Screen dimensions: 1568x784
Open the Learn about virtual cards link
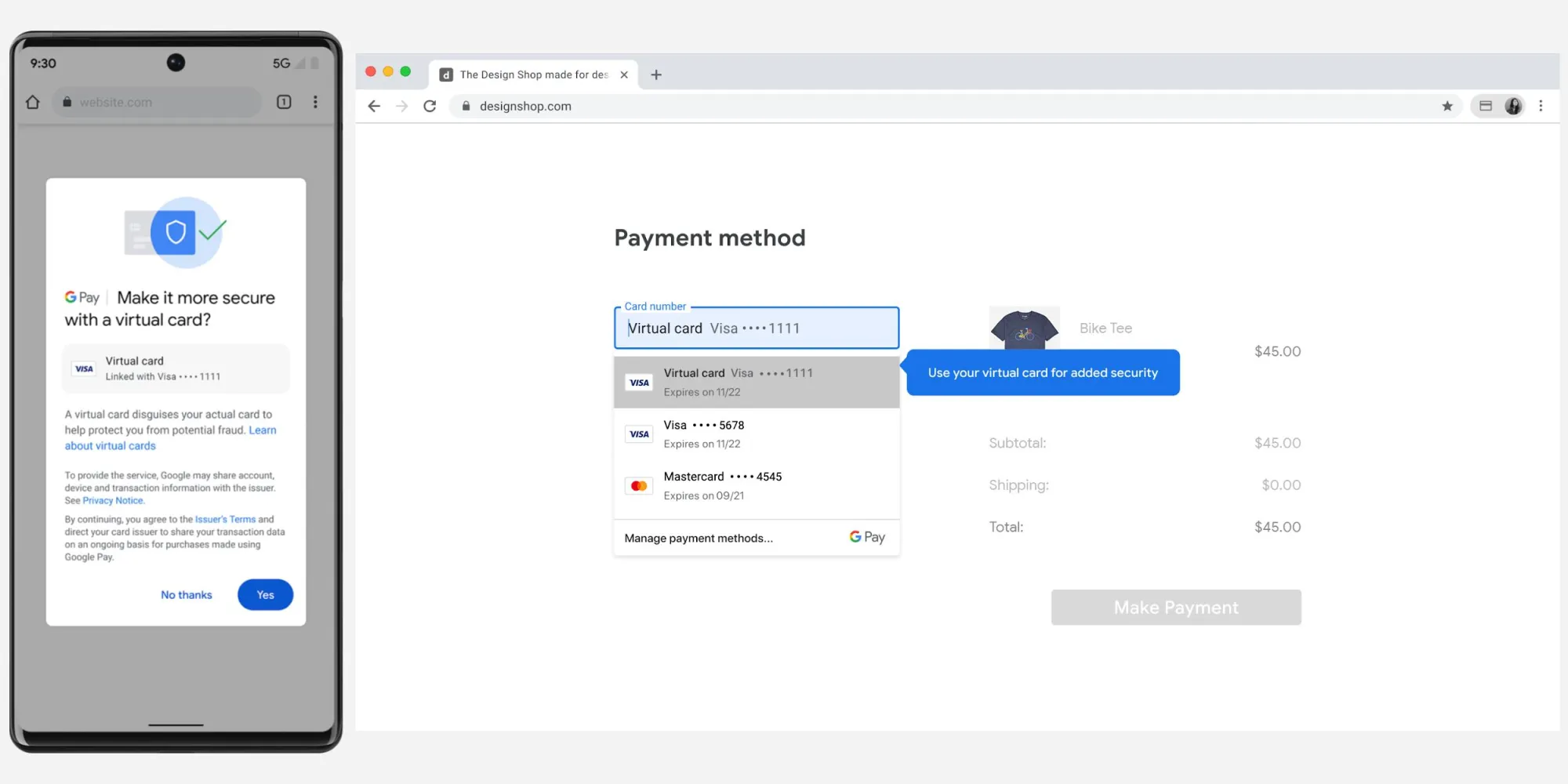[110, 445]
